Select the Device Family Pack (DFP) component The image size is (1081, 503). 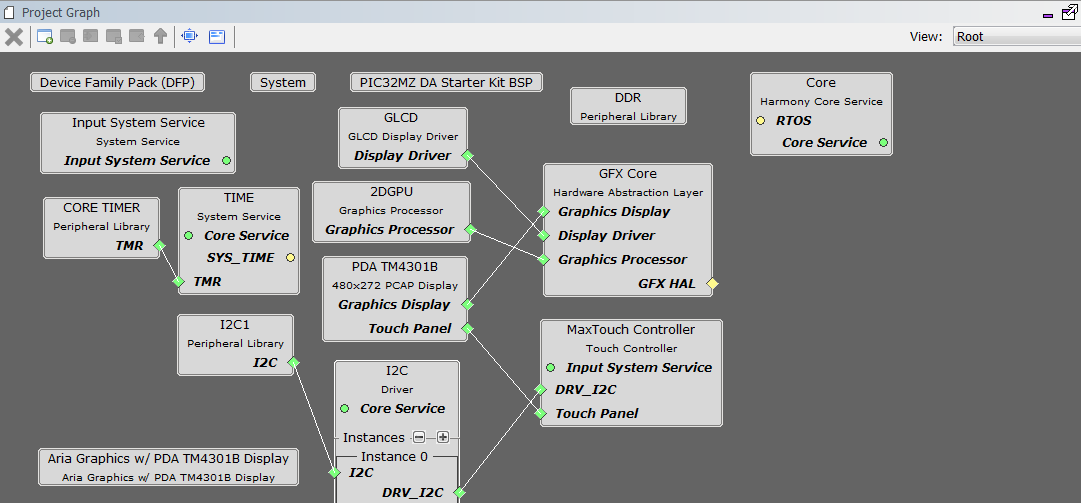click(x=117, y=83)
